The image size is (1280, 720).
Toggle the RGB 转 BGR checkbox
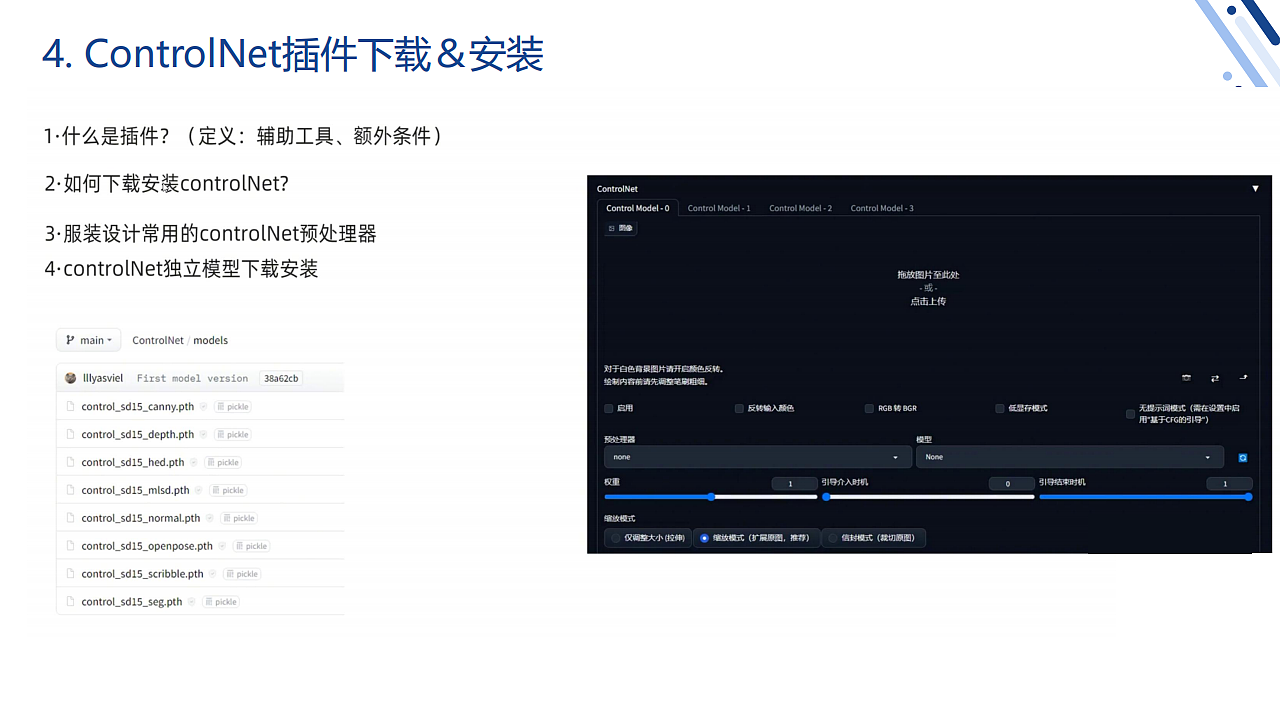[x=869, y=408]
